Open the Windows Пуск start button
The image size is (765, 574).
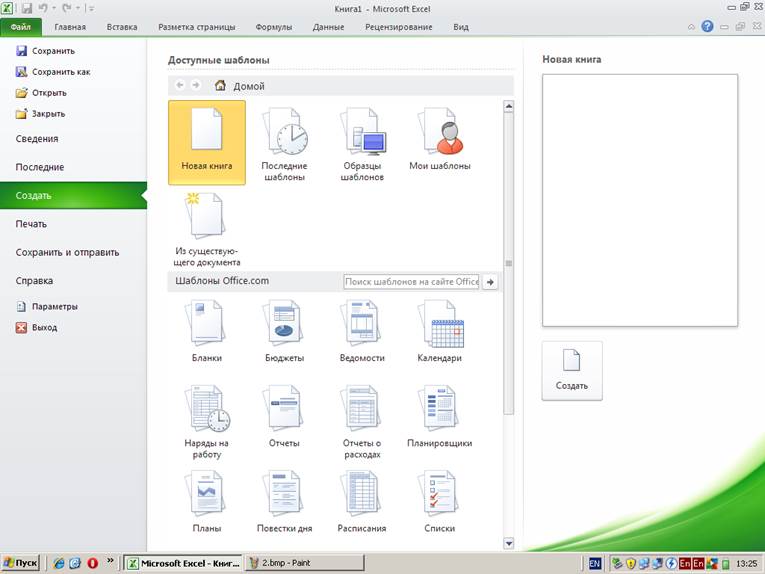tap(21, 563)
